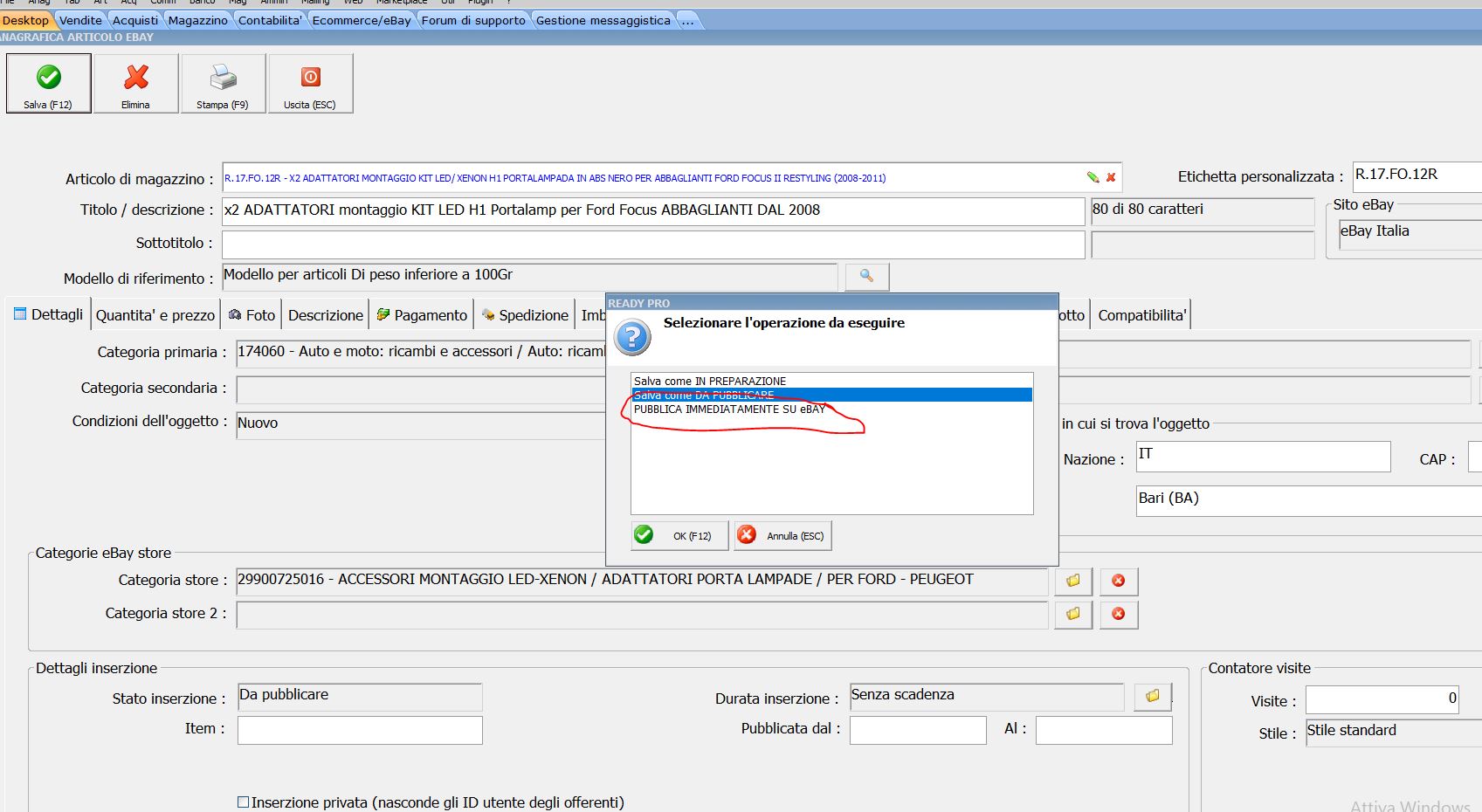This screenshot has width=1482, height=812.
Task: Click the Elimina red X button
Action: coord(136,84)
